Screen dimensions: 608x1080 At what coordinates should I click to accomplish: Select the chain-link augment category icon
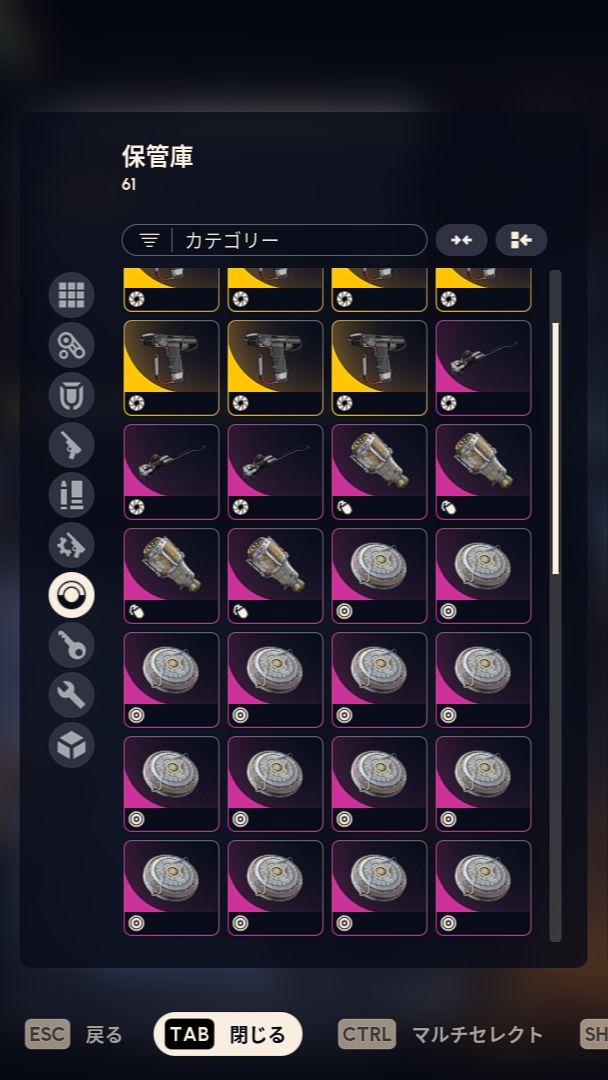tap(72, 345)
